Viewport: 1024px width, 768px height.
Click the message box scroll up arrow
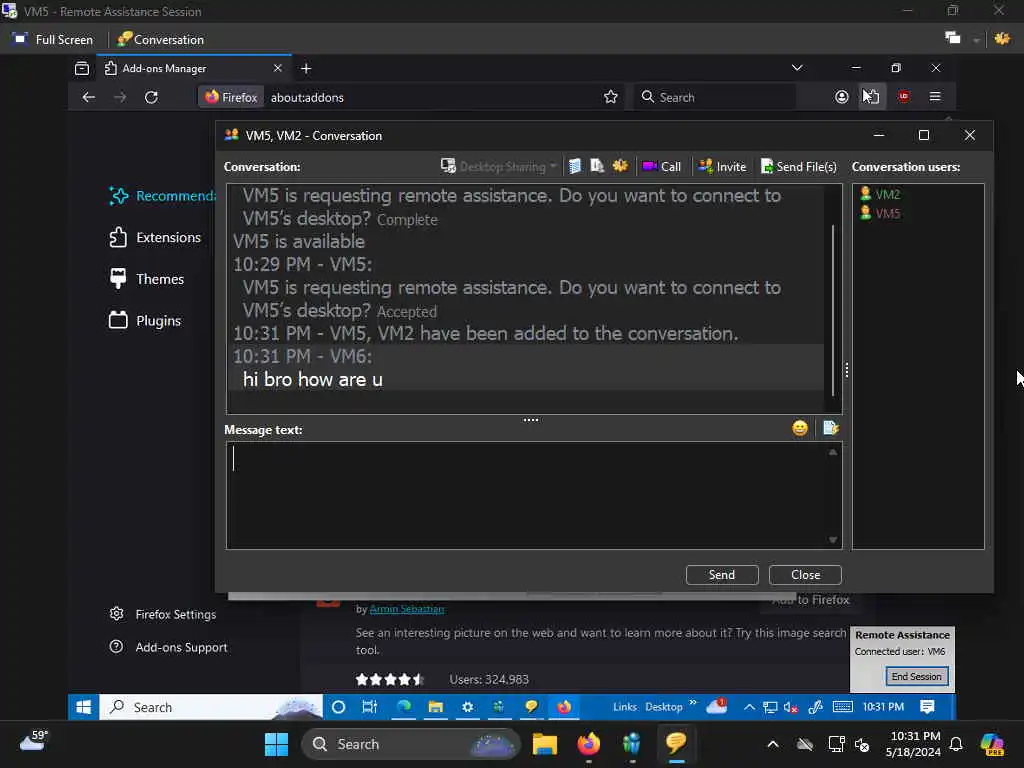point(833,452)
